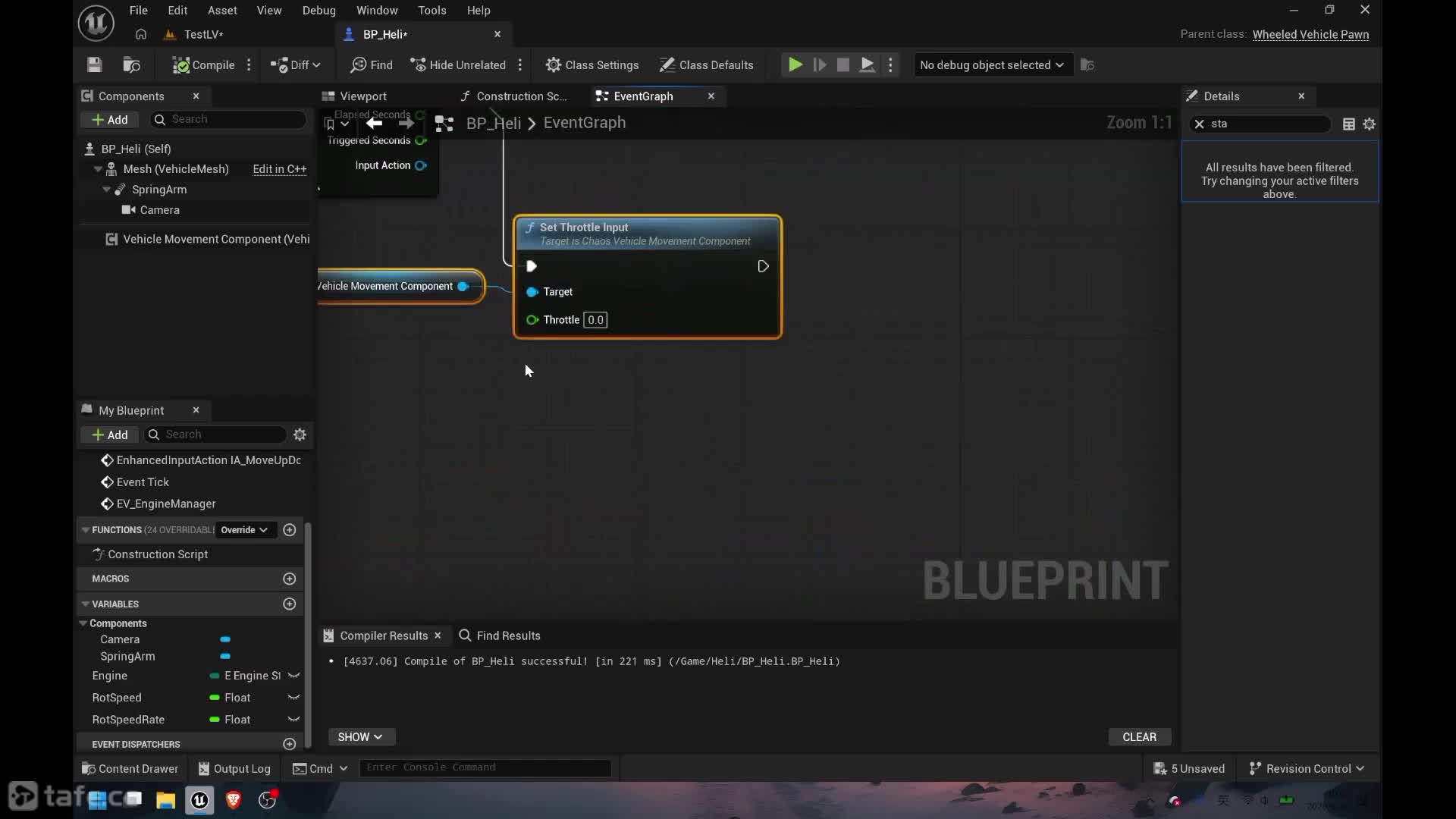Open compile options three-dot menu
1456x819 pixels.
(x=249, y=65)
